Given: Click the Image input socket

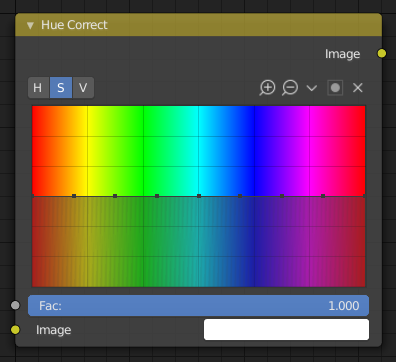Looking at the screenshot, I should pos(15,330).
